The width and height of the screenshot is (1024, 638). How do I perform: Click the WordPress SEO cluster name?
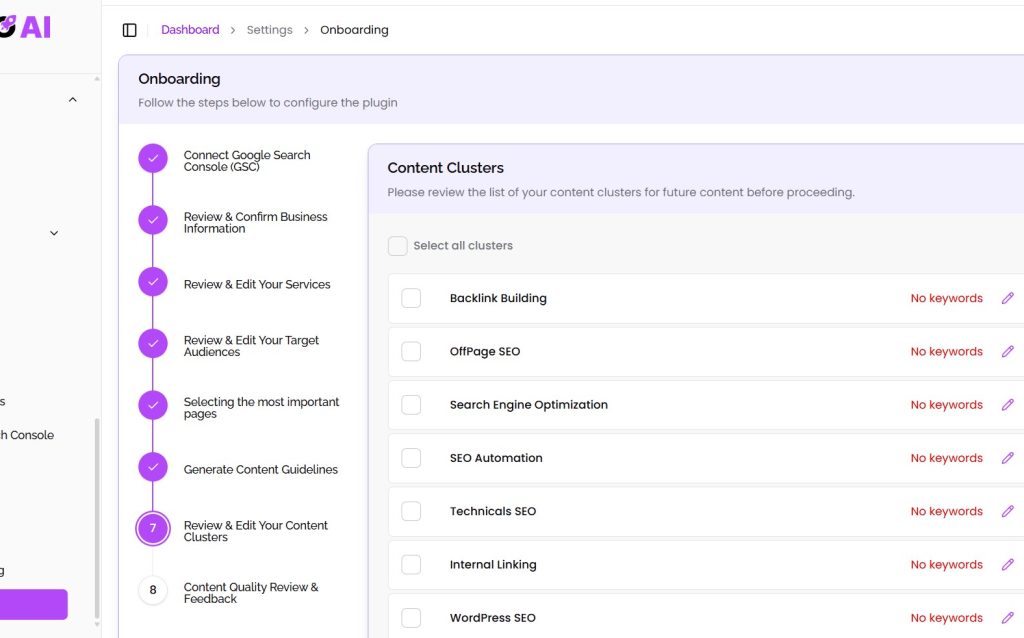[492, 618]
